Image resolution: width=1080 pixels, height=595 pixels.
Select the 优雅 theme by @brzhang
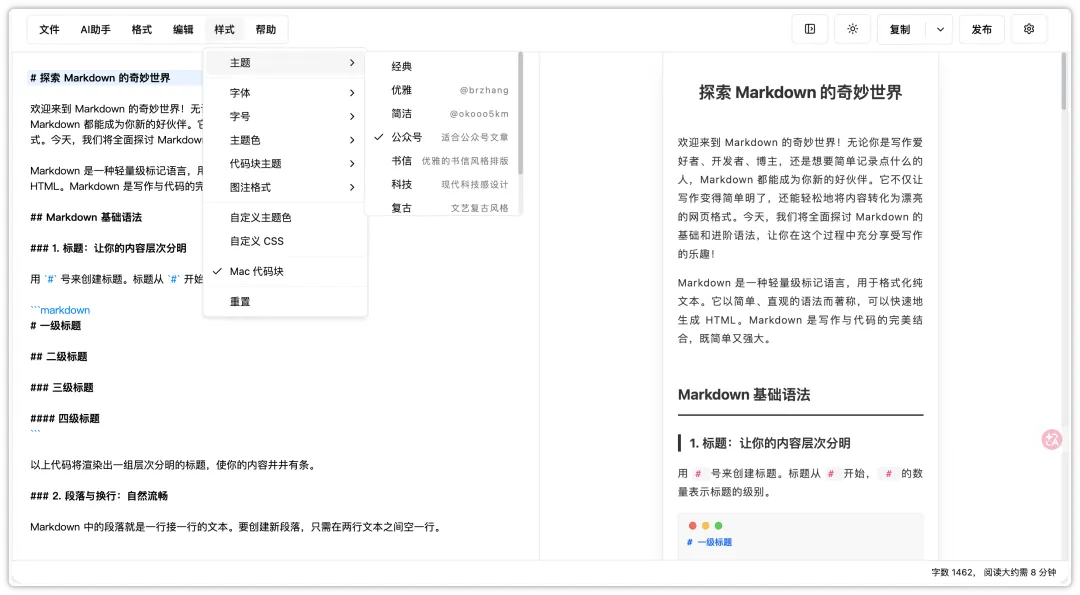pos(442,90)
